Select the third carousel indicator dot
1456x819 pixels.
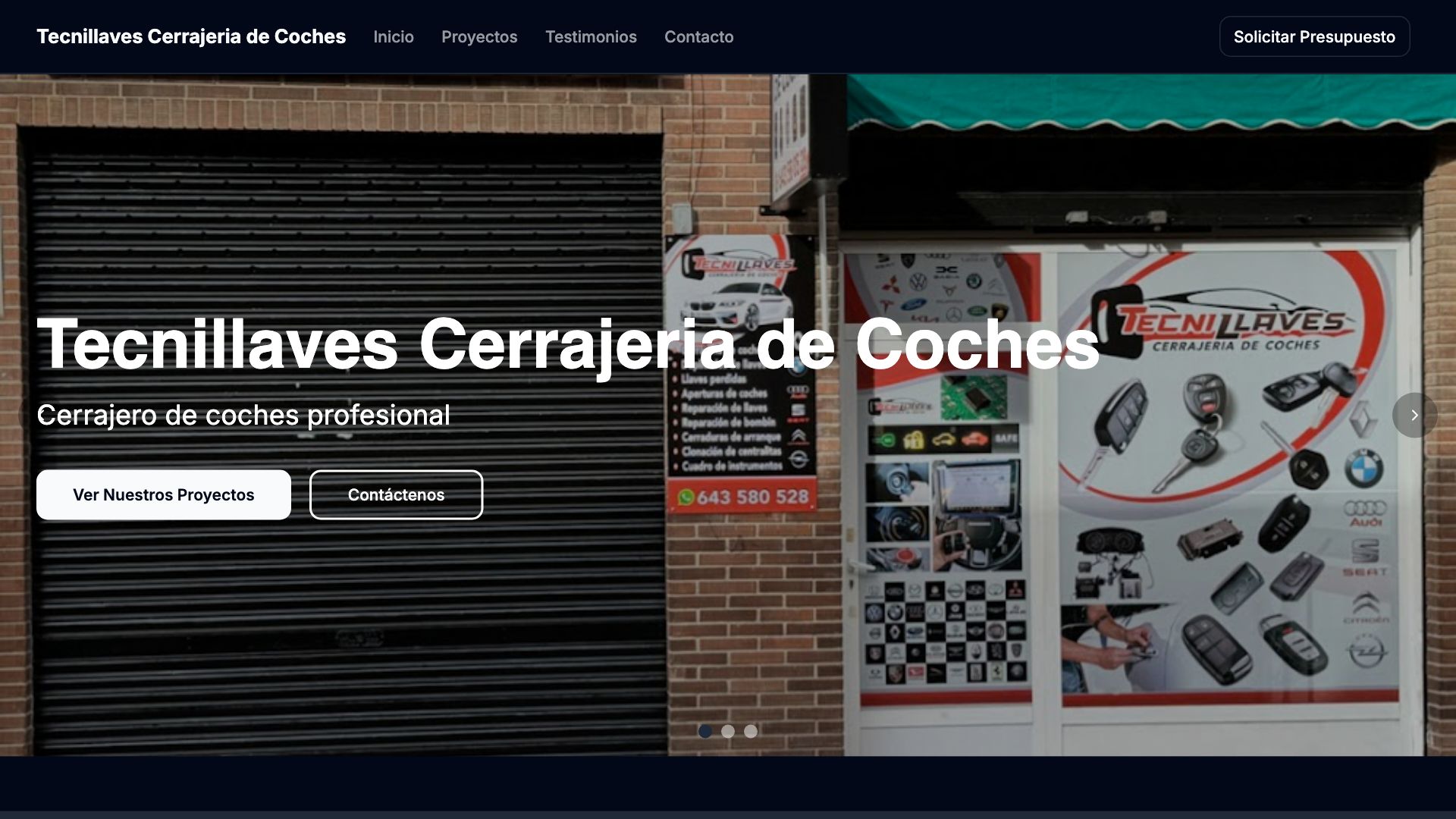tap(751, 731)
